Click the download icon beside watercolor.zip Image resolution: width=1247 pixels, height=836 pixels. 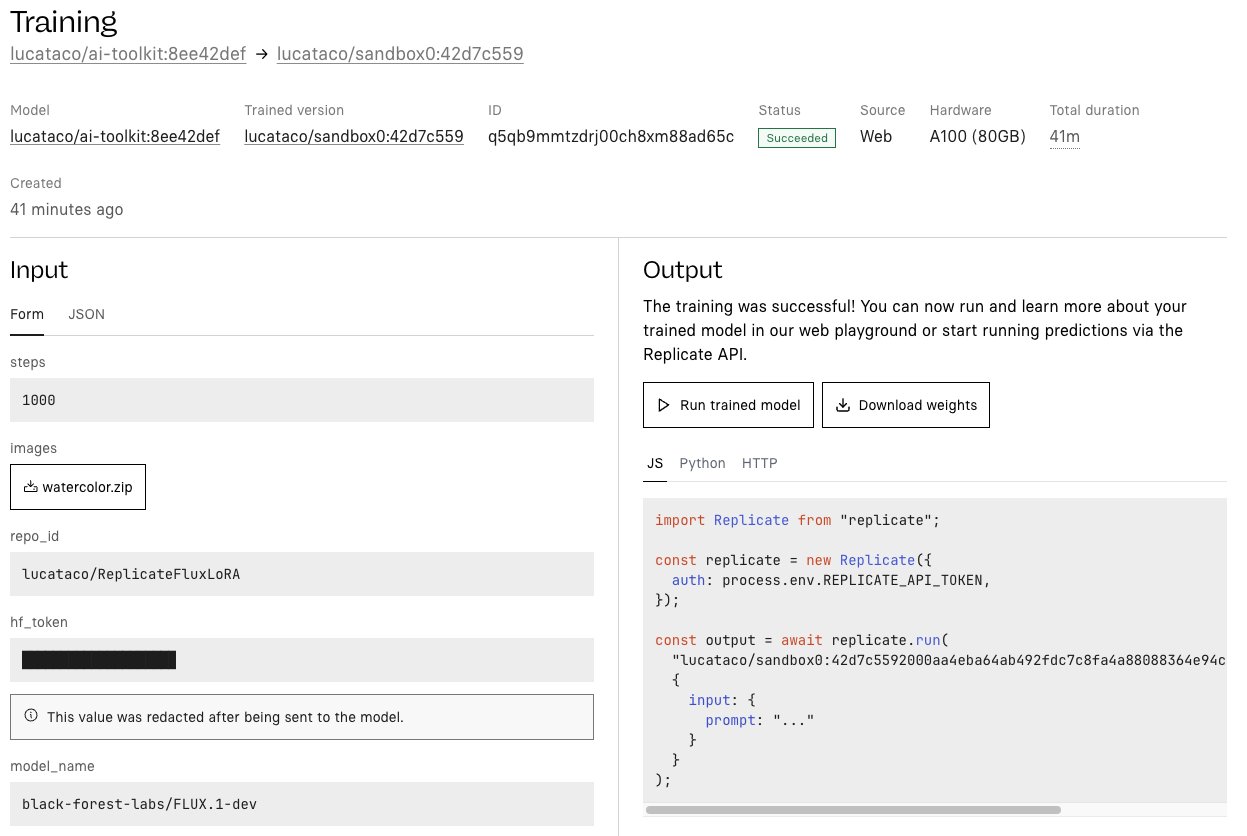tap(30, 487)
